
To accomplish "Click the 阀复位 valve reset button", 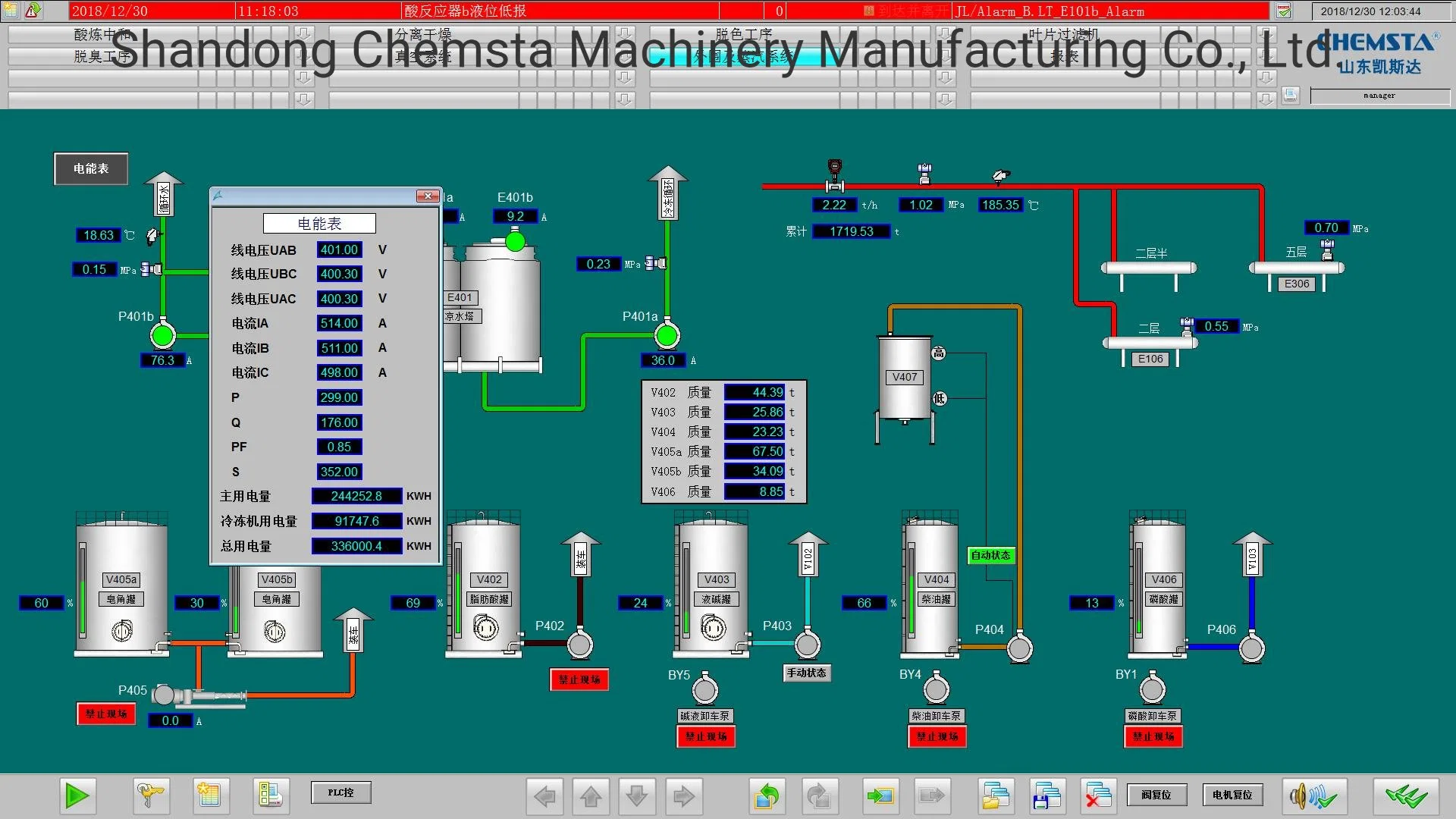I will click(x=1156, y=795).
